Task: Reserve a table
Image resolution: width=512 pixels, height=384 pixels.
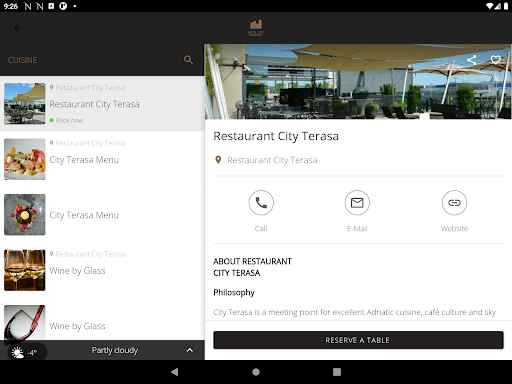Action: [x=358, y=340]
